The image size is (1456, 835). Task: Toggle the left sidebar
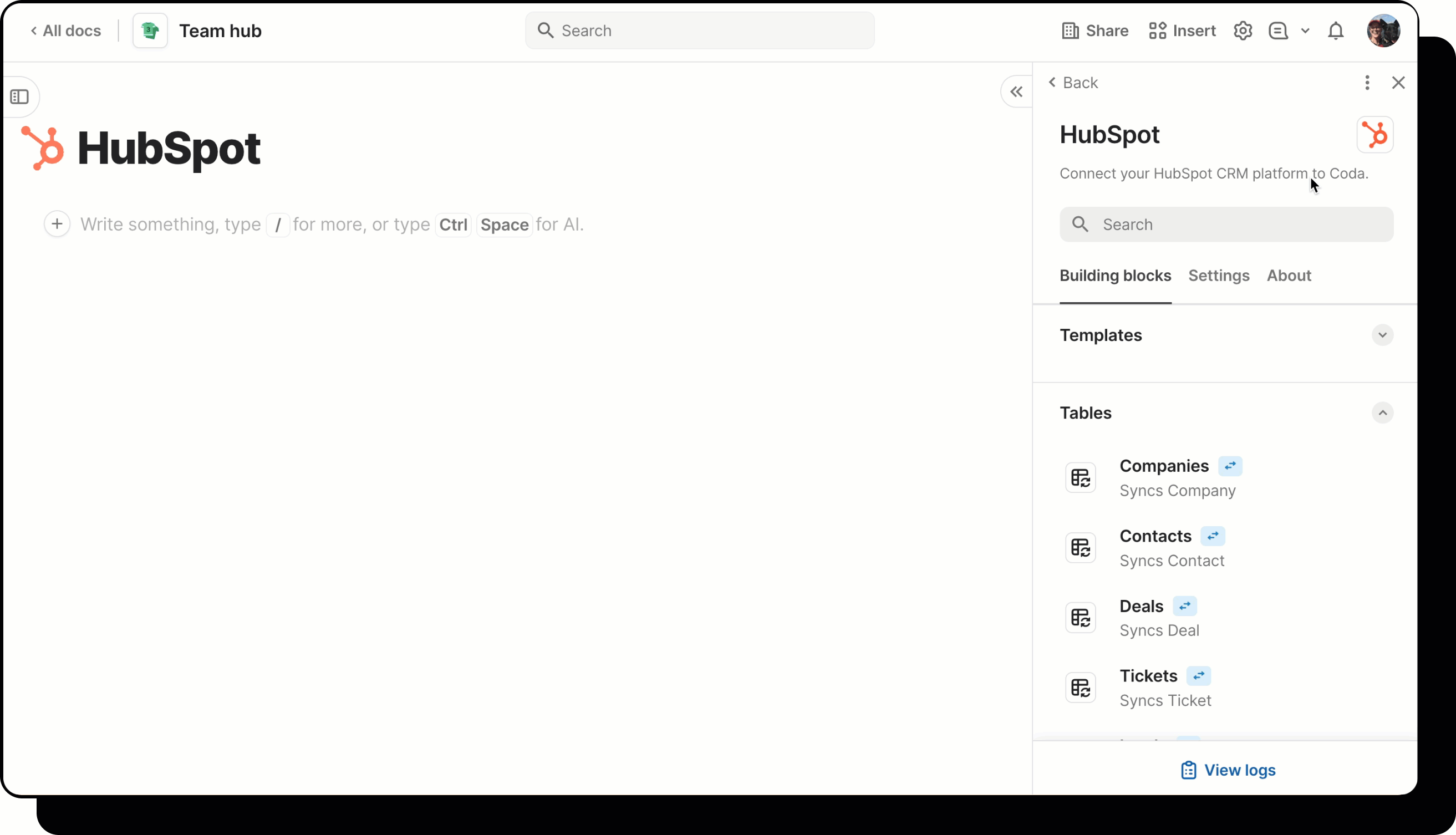point(21,96)
